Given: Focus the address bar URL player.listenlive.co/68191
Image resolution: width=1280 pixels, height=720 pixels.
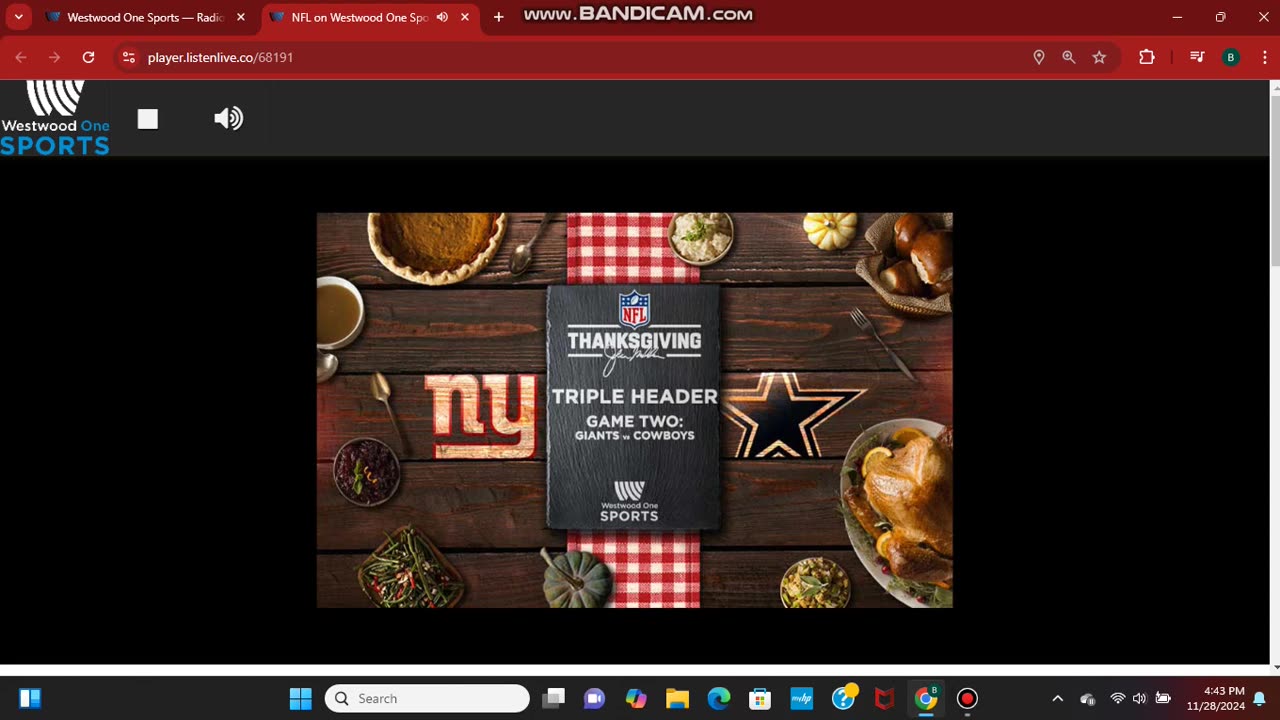Looking at the screenshot, I should [220, 57].
